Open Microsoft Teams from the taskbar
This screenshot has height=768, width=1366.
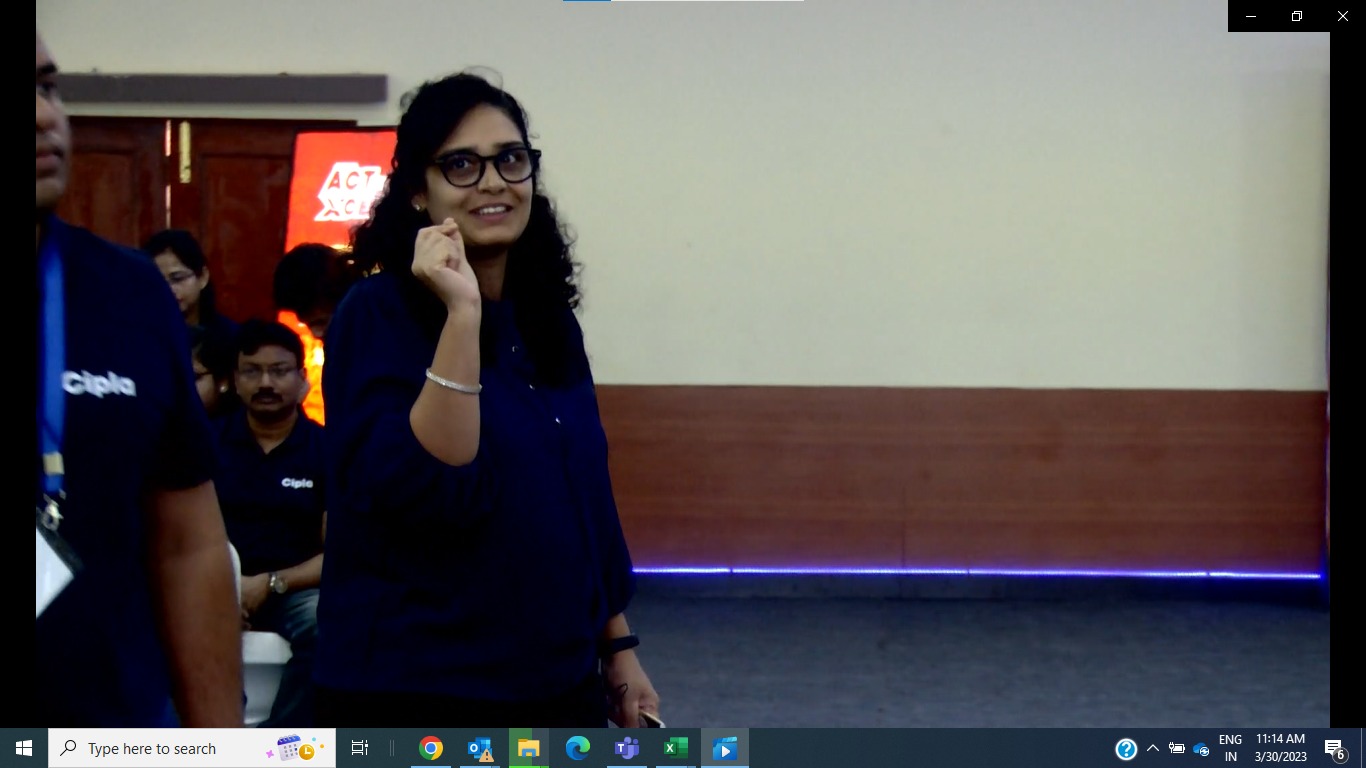coord(627,748)
